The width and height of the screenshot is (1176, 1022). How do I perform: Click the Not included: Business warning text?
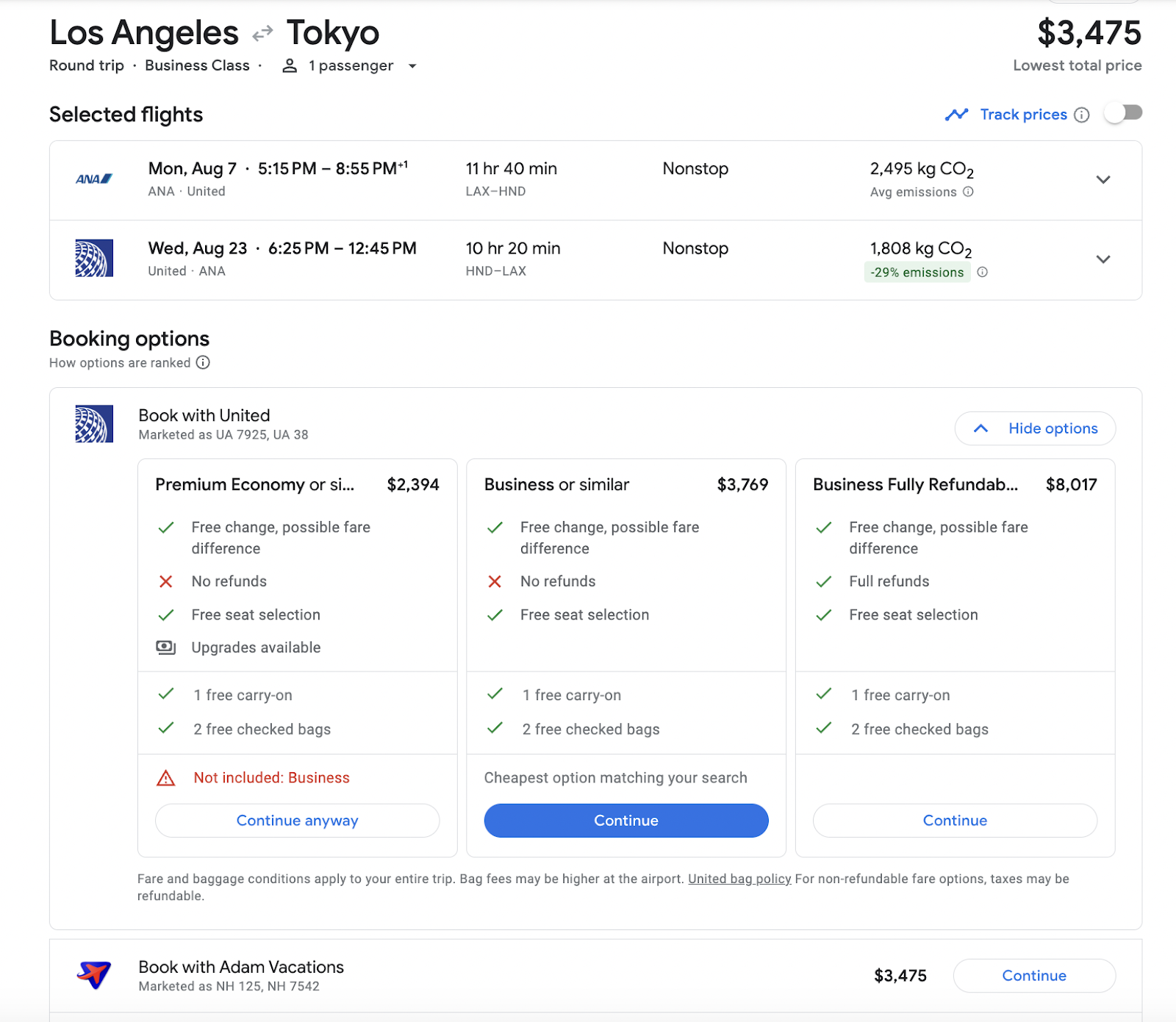tap(272, 778)
